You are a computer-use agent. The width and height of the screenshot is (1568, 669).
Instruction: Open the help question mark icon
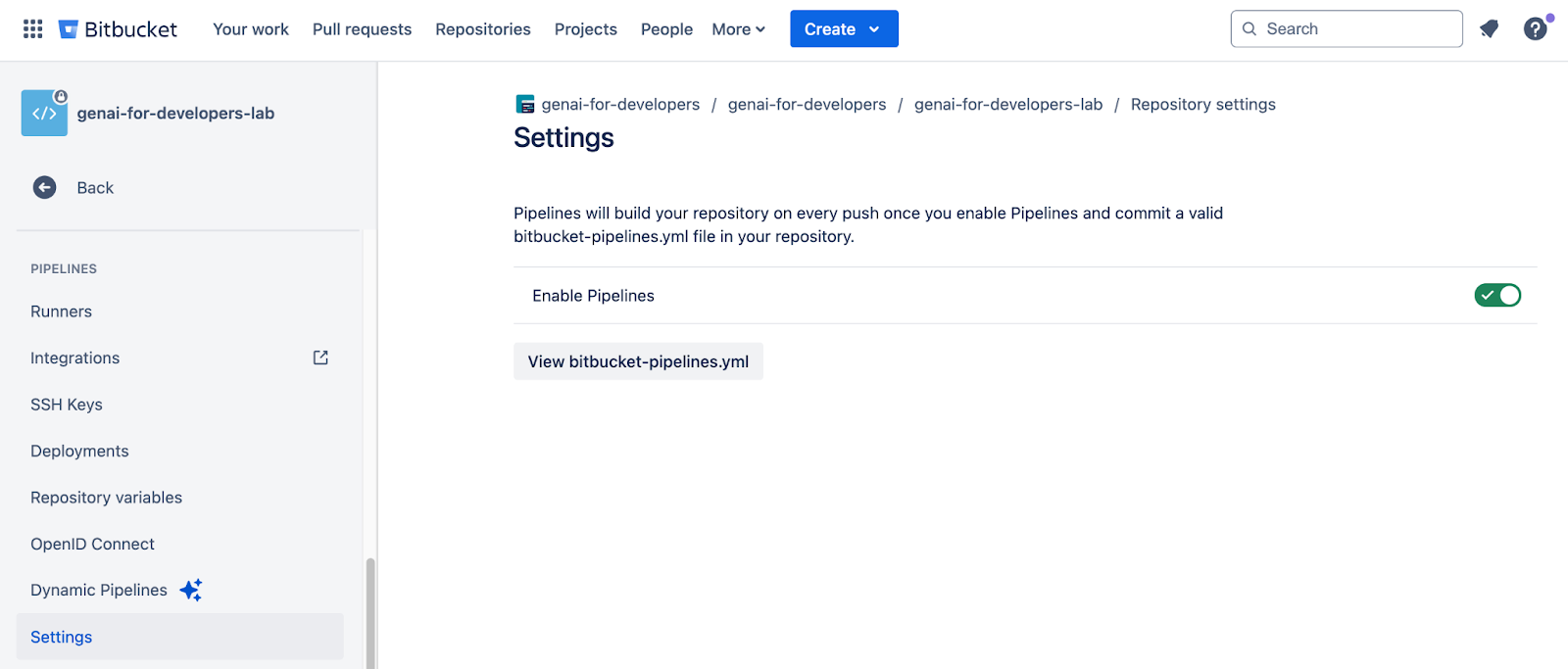pos(1535,29)
